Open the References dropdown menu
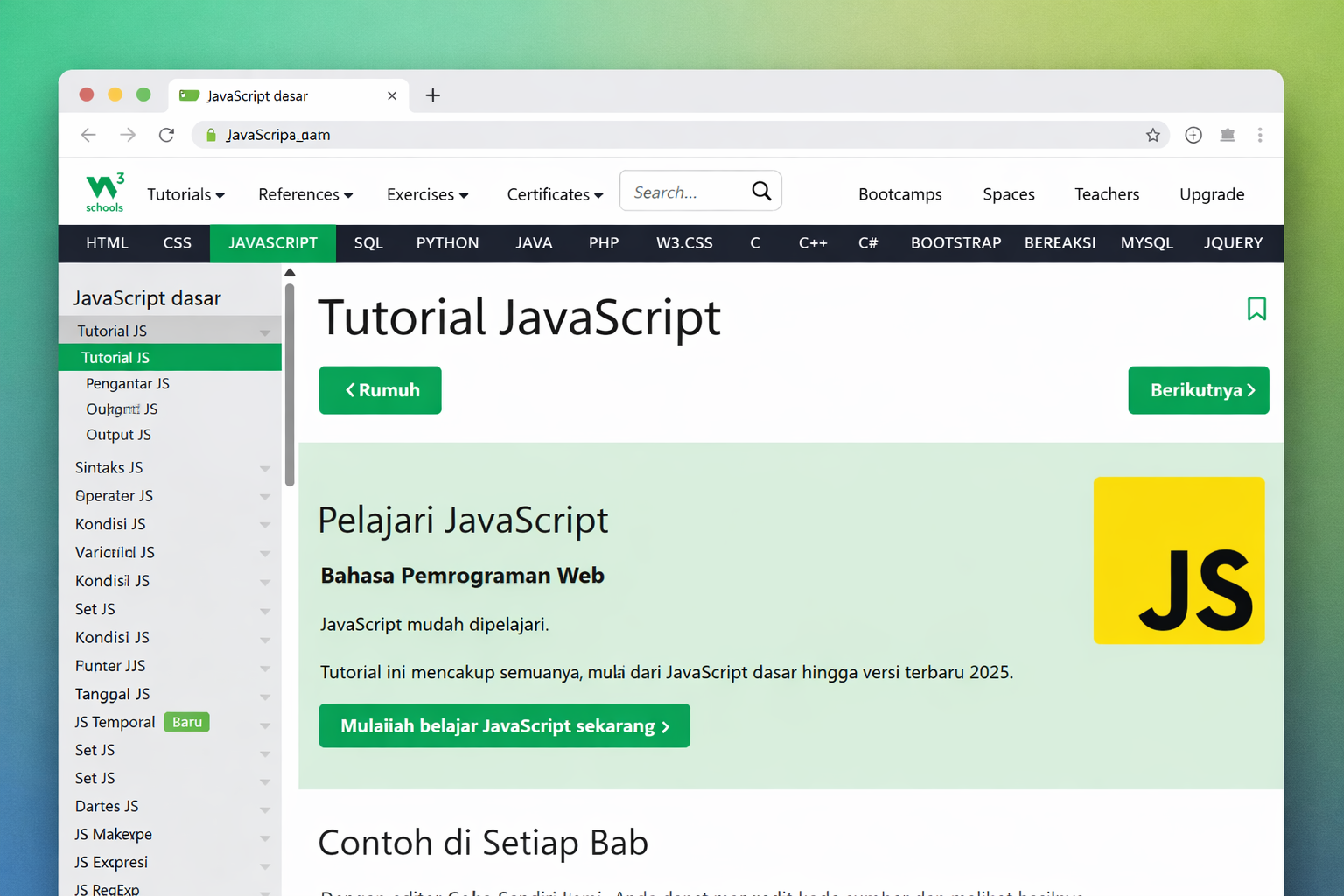Viewport: 1344px width, 896px height. [305, 194]
